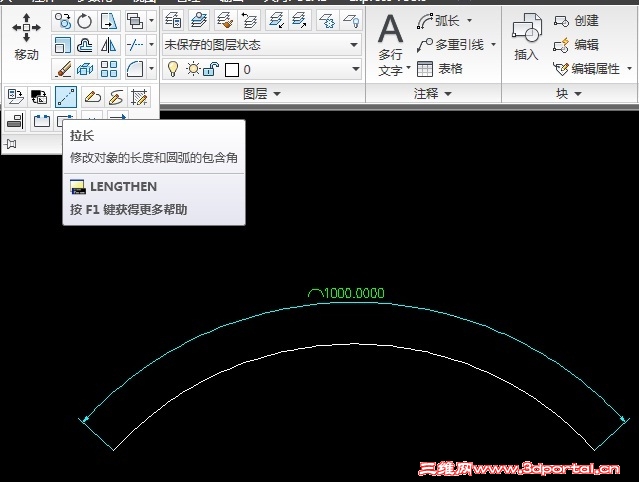
Task: Click the Set to ByLayer icon
Action: coord(15,97)
